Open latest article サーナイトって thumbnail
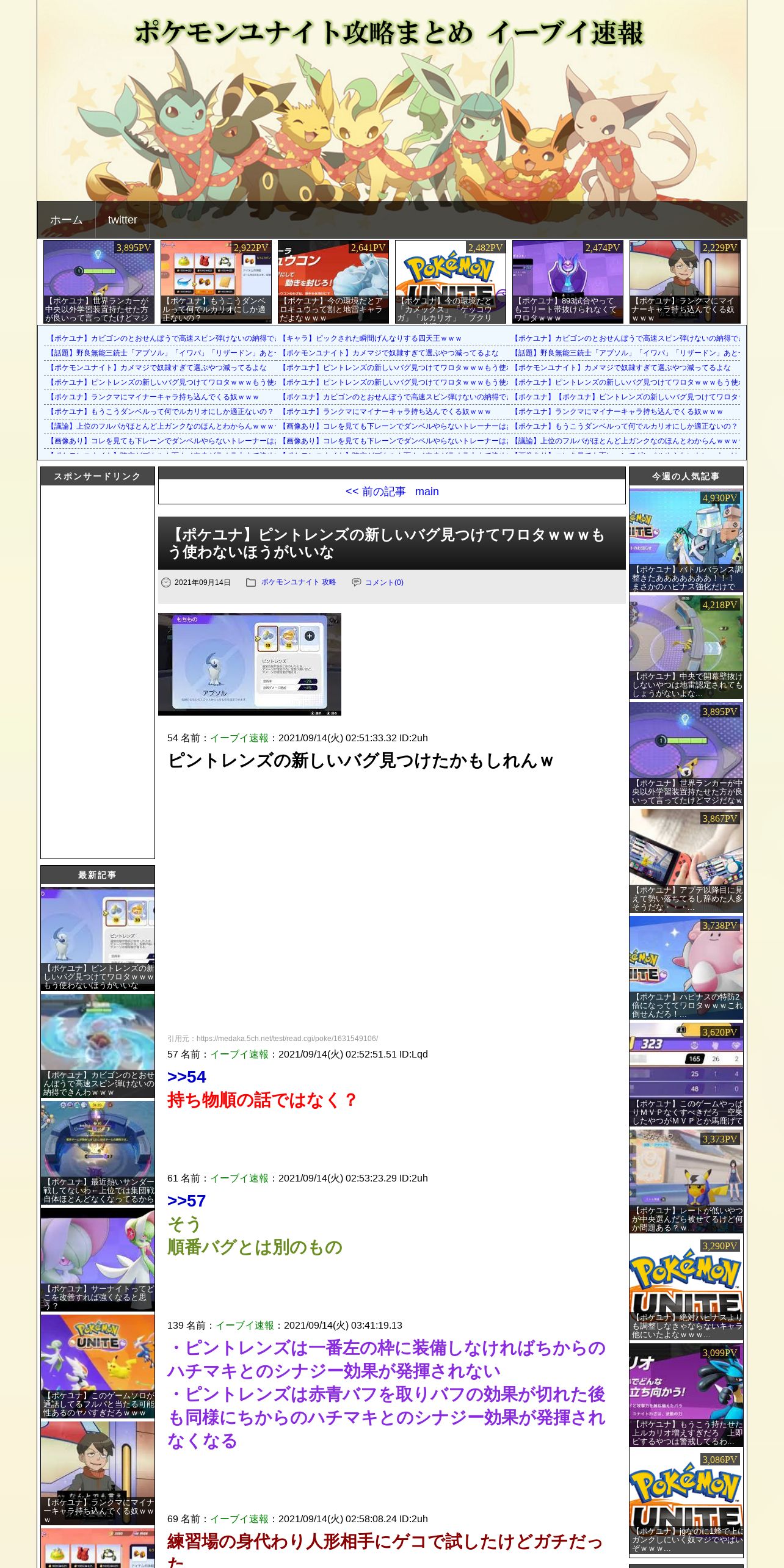This screenshot has height=1568, width=784. (x=98, y=1260)
